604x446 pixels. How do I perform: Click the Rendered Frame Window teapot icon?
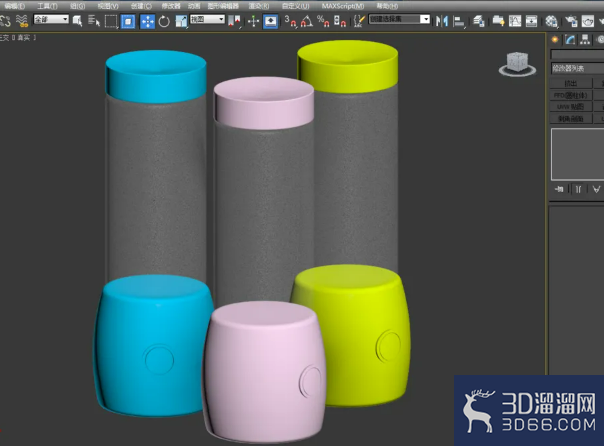[x=588, y=21]
